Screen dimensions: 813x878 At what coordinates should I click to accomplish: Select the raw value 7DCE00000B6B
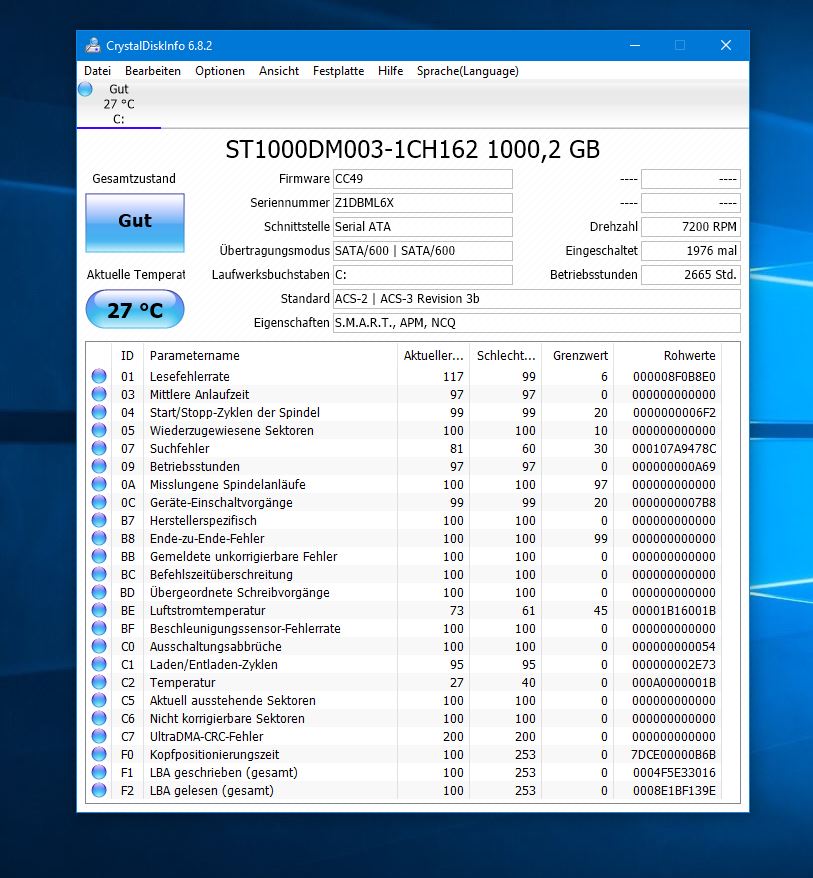coord(674,755)
